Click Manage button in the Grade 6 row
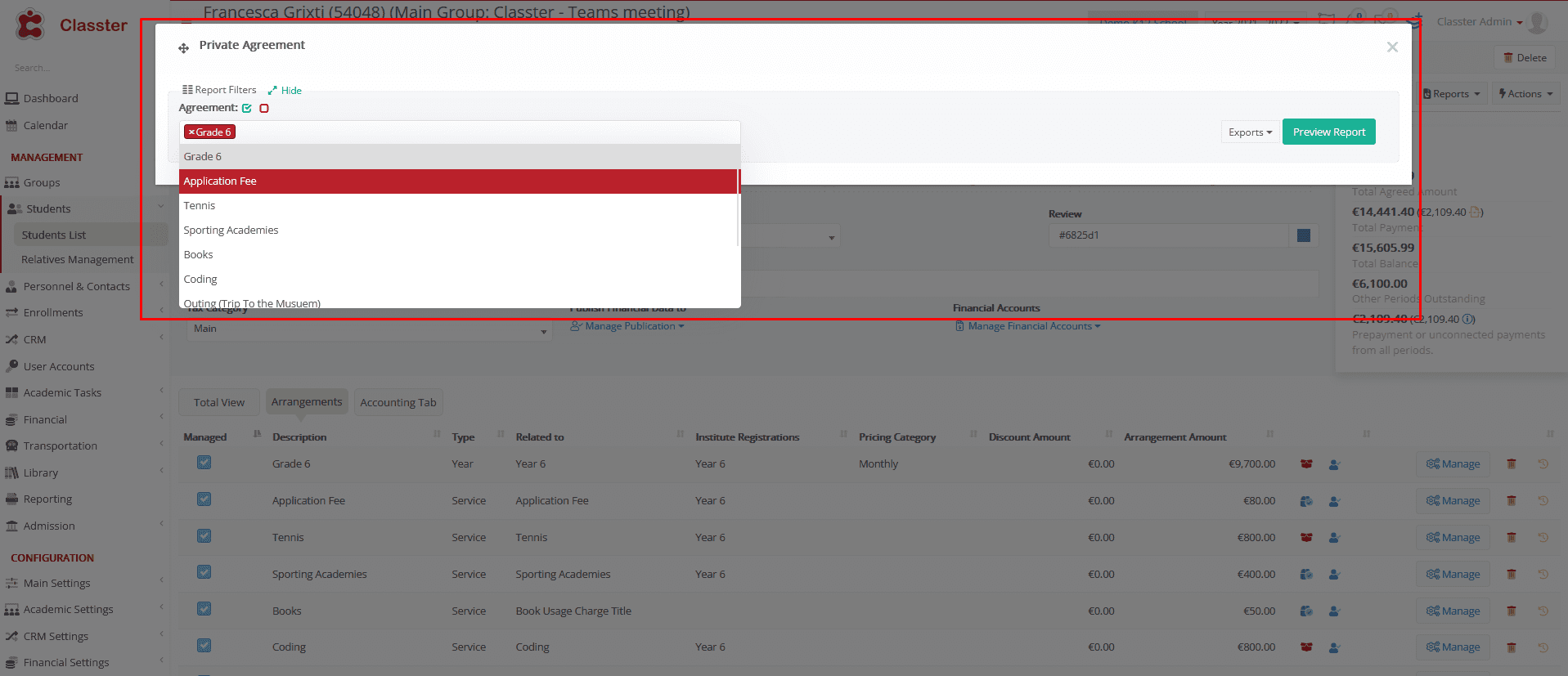1568x676 pixels. tap(1453, 463)
